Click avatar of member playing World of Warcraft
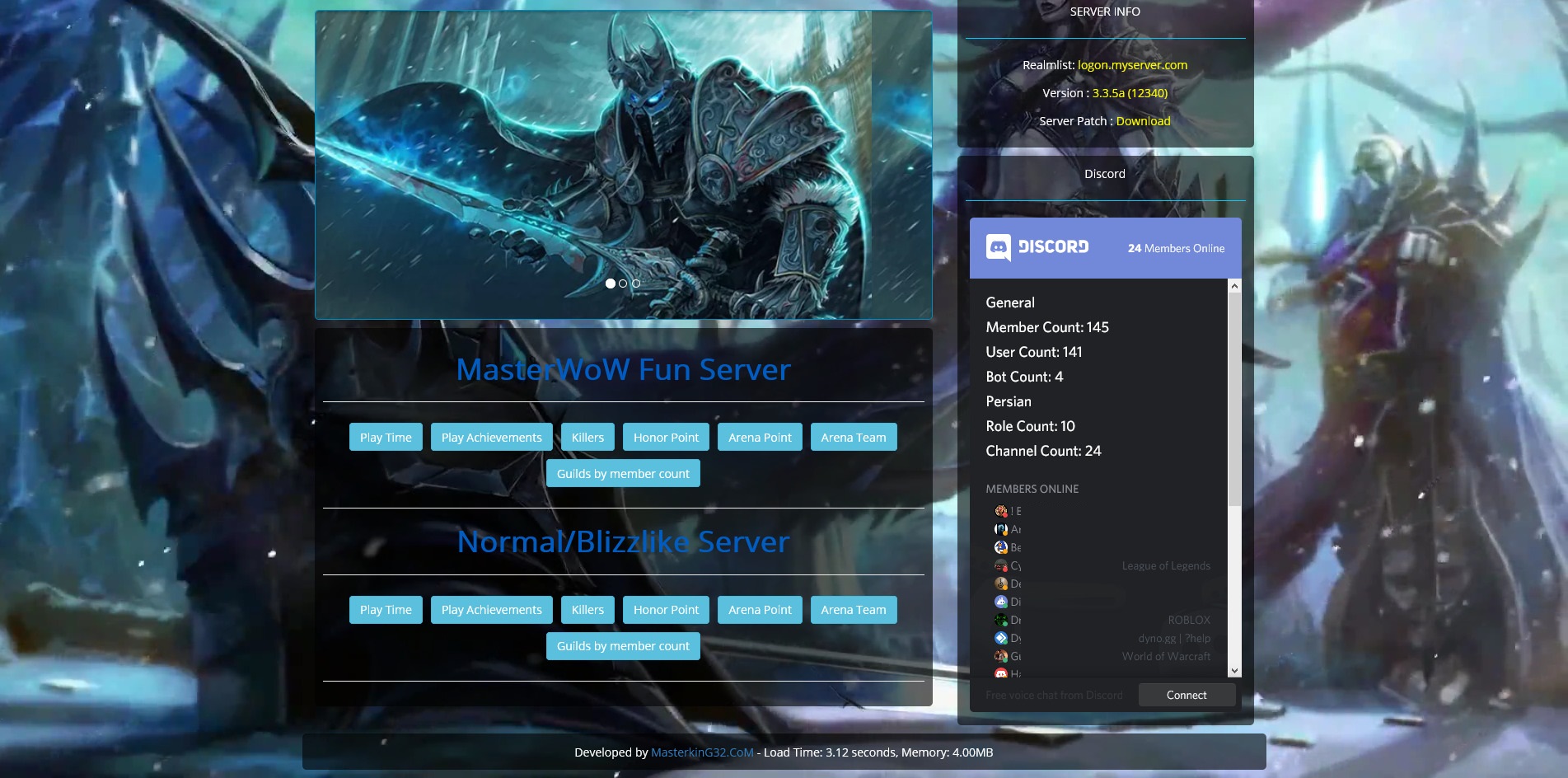Viewport: 1568px width, 778px height. click(1001, 656)
